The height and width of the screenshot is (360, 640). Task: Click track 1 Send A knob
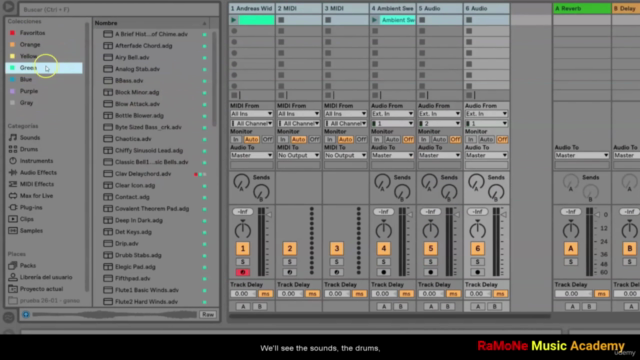click(241, 182)
